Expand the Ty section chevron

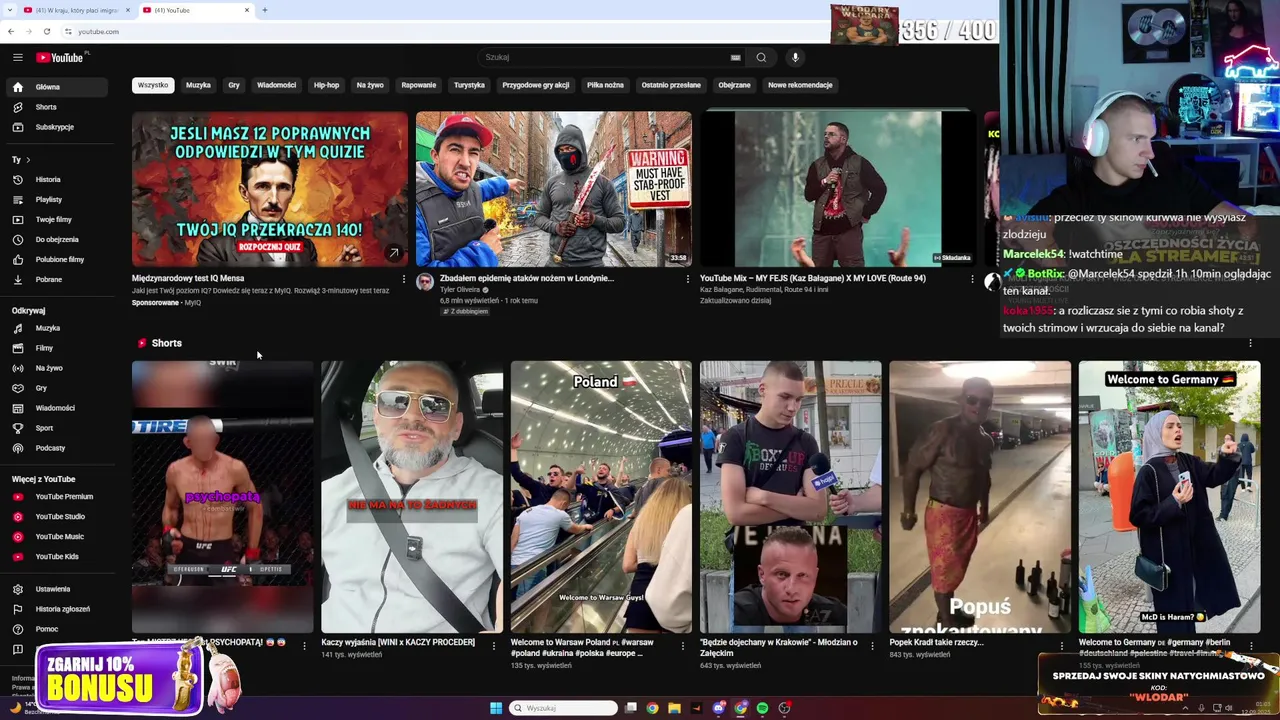pyautogui.click(x=28, y=160)
